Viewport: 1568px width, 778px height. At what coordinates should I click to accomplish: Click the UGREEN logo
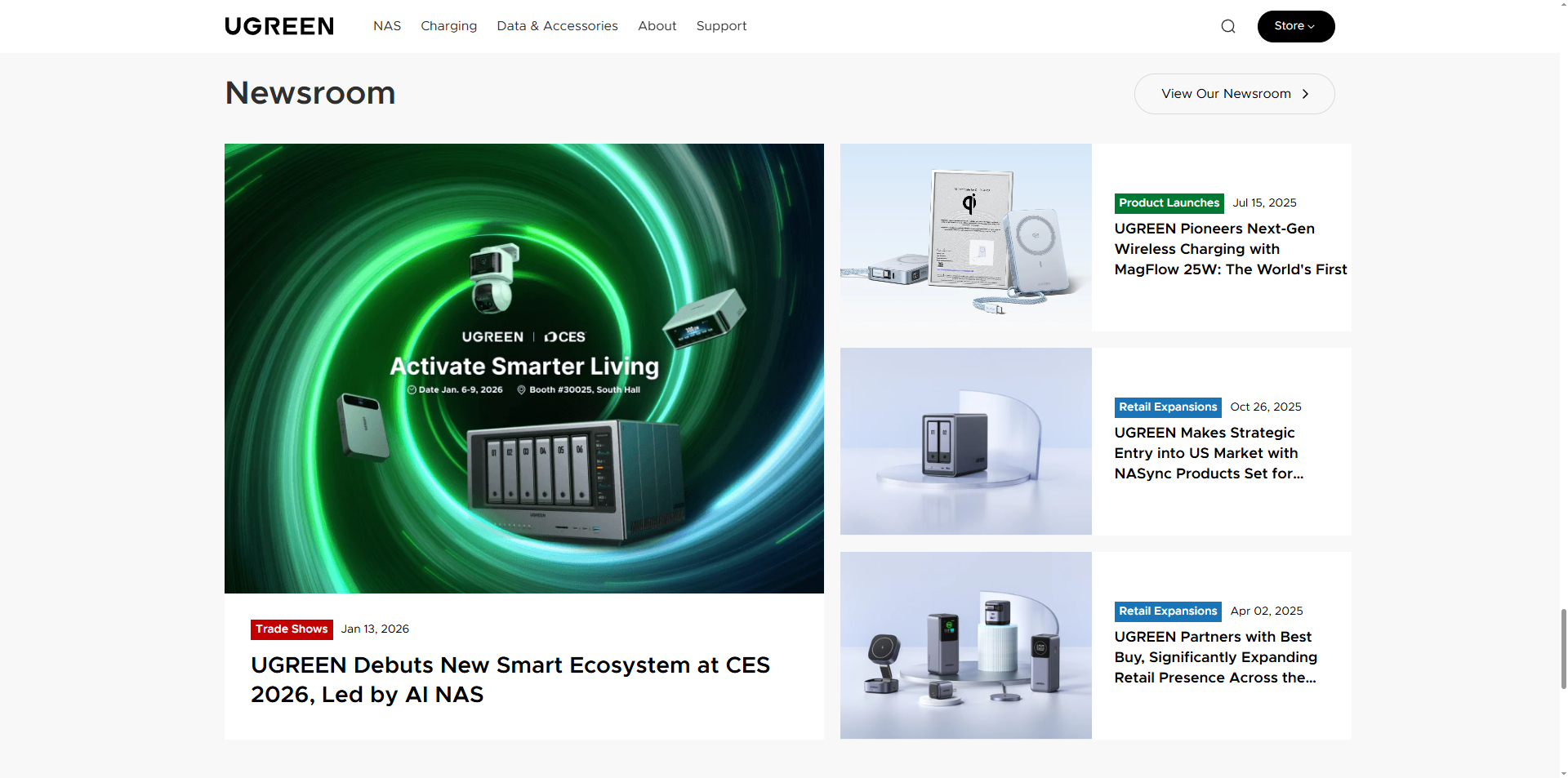pos(279,26)
